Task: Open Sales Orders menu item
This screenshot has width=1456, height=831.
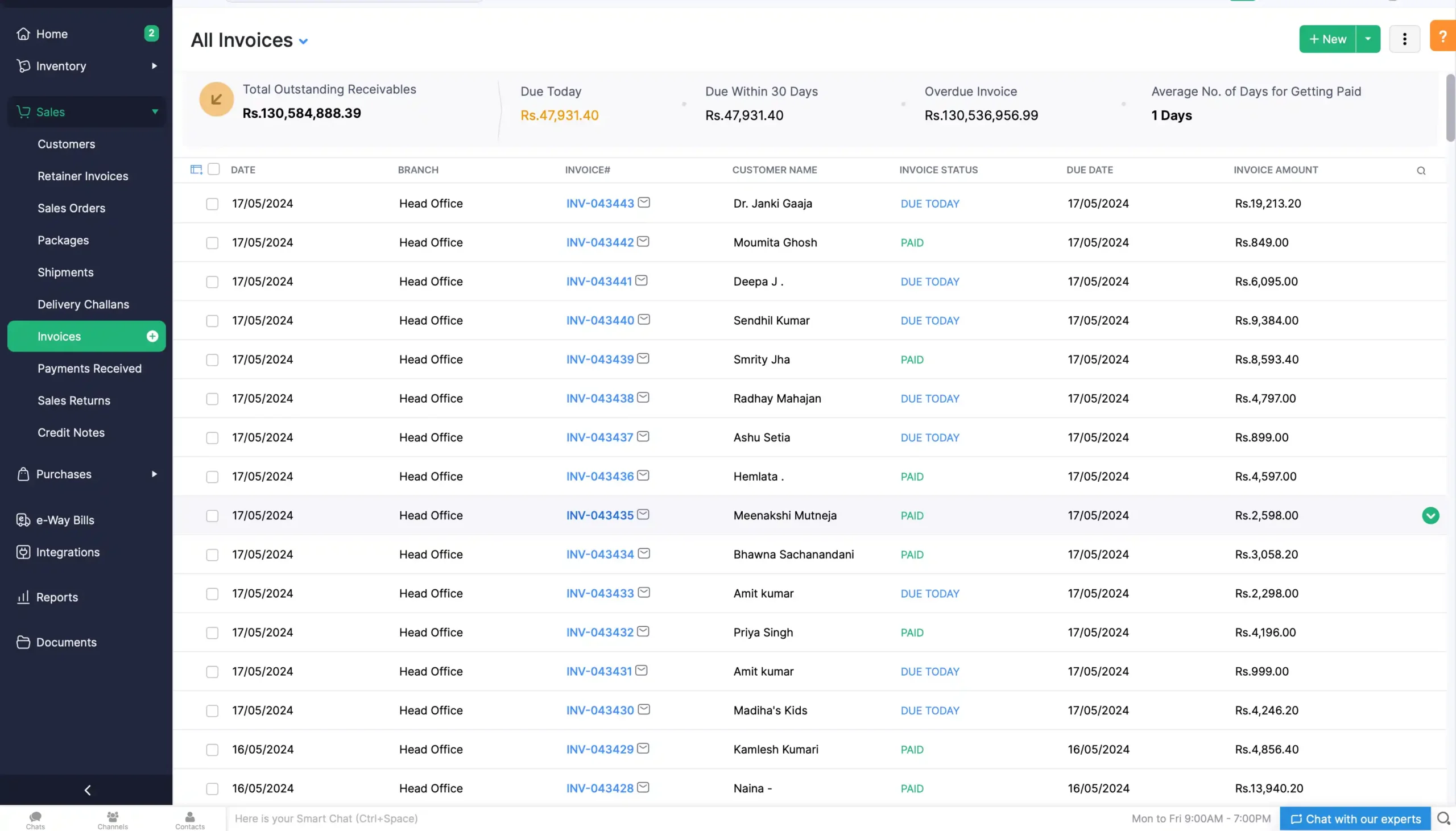Action: pyautogui.click(x=71, y=208)
